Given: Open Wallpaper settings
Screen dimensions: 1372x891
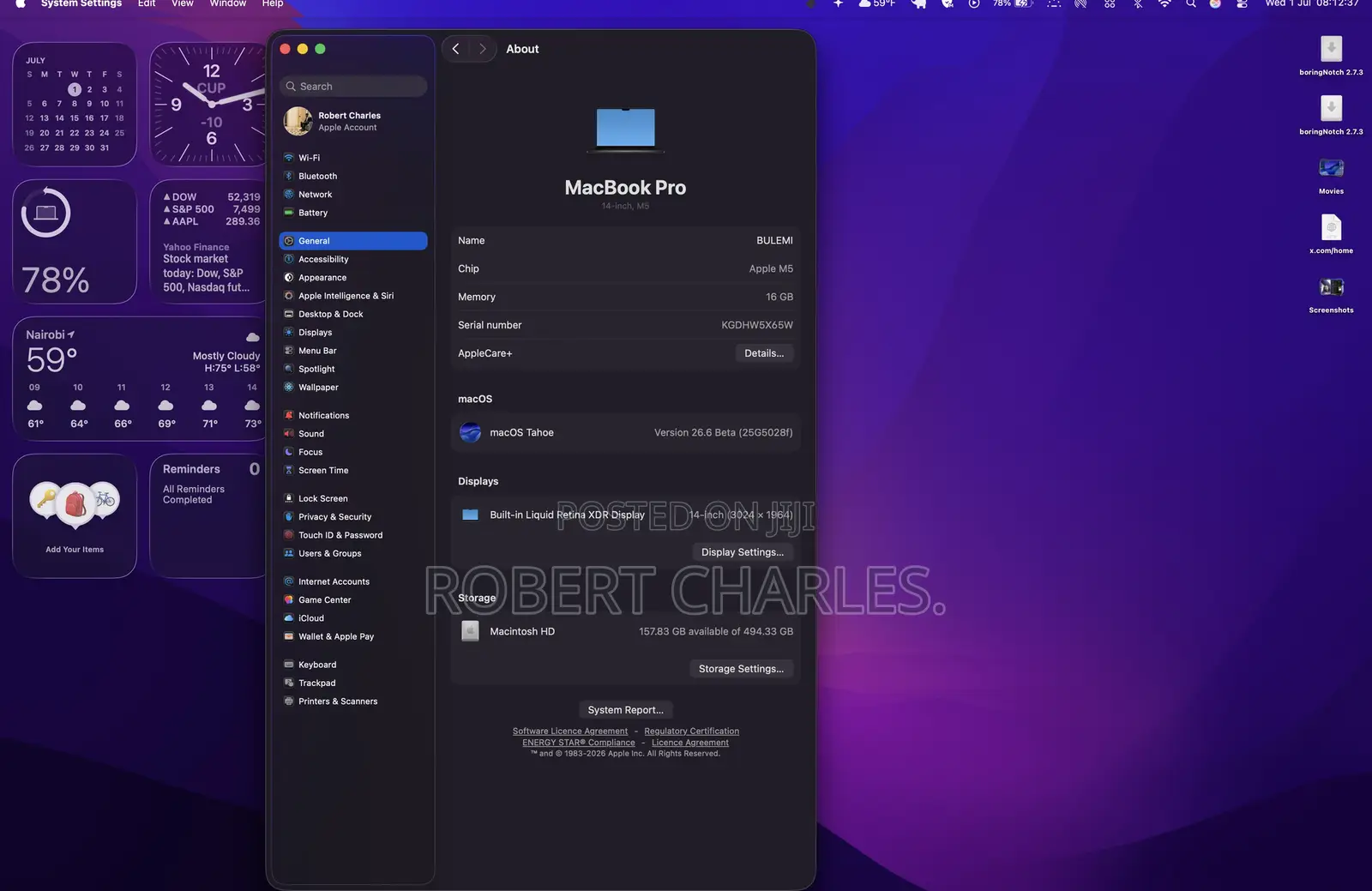Looking at the screenshot, I should [352, 388].
